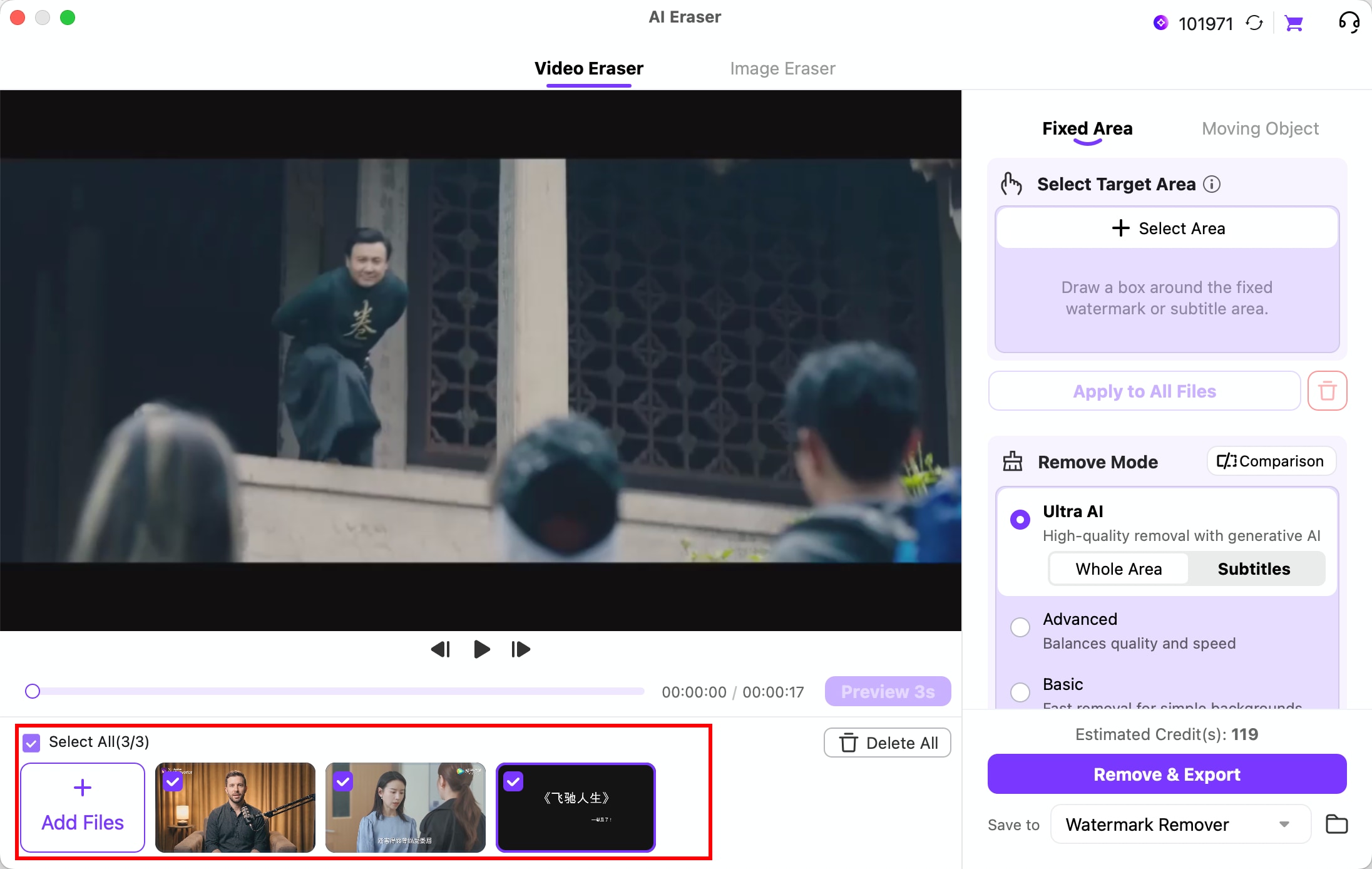1372x869 pixels.
Task: Show info for Select Target Area
Action: 1212,184
